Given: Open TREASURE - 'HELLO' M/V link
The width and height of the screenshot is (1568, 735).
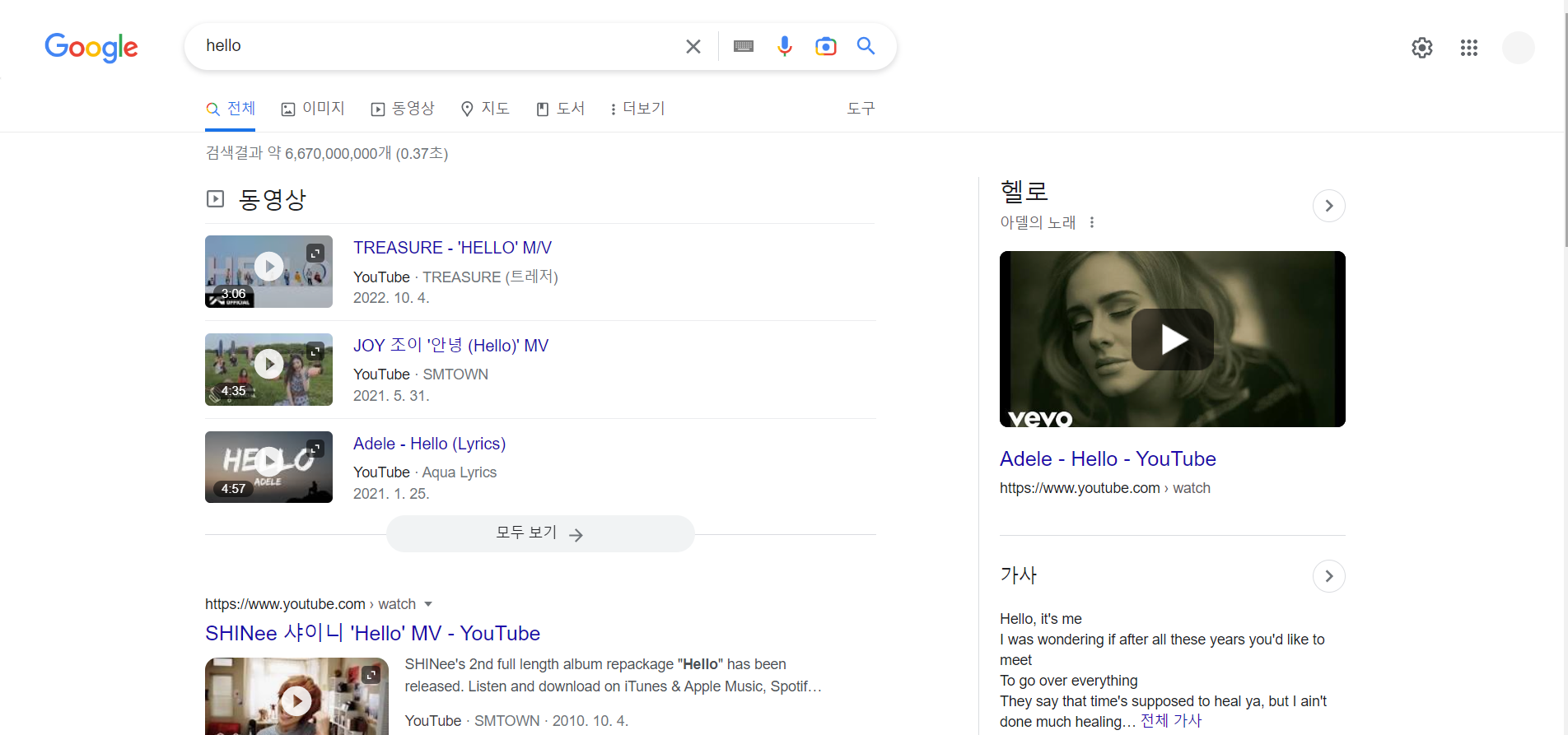Looking at the screenshot, I should pos(452,248).
